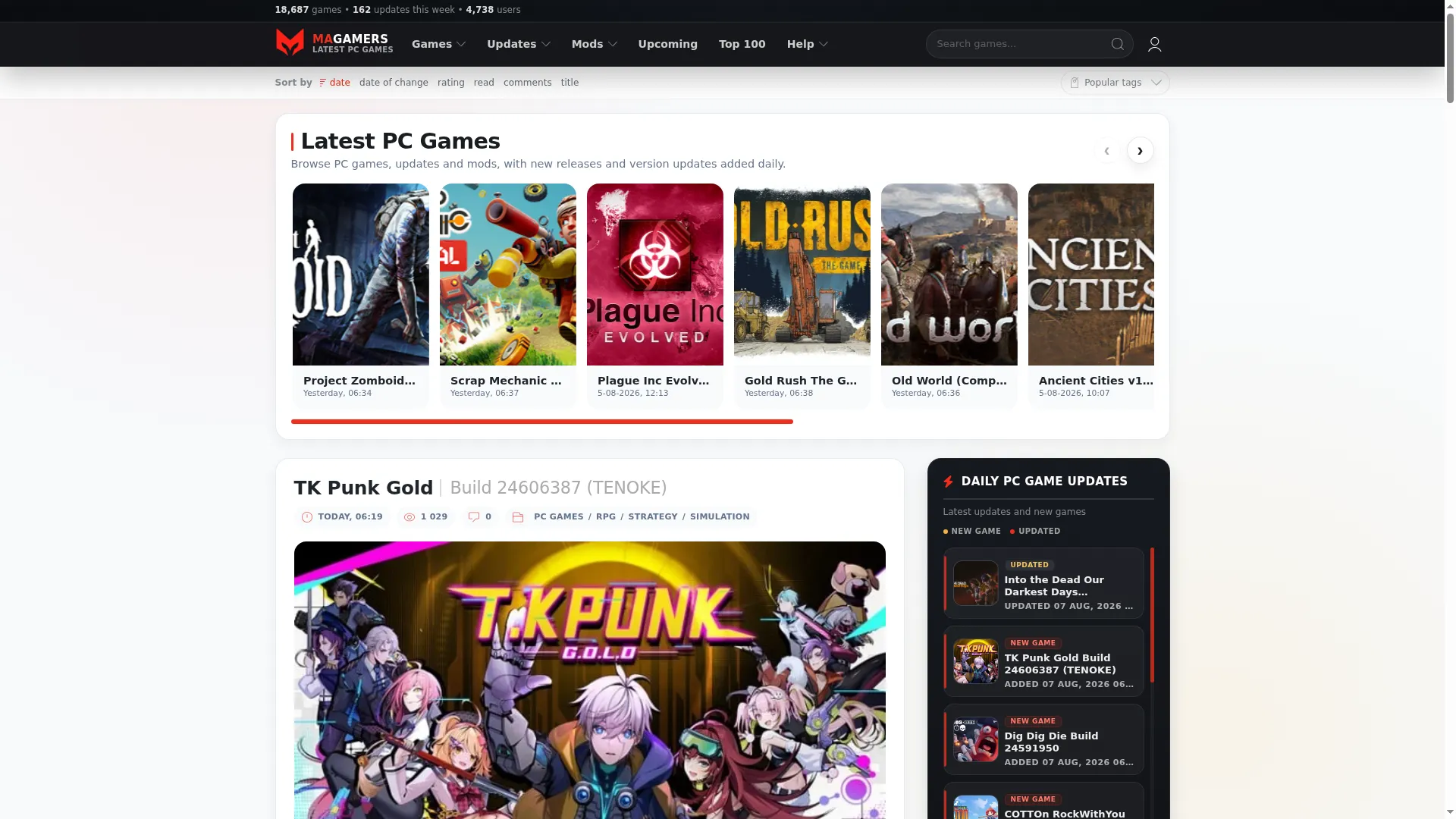Open the T.K Punk Gold banner image
Image resolution: width=1456 pixels, height=819 pixels.
pos(589,680)
